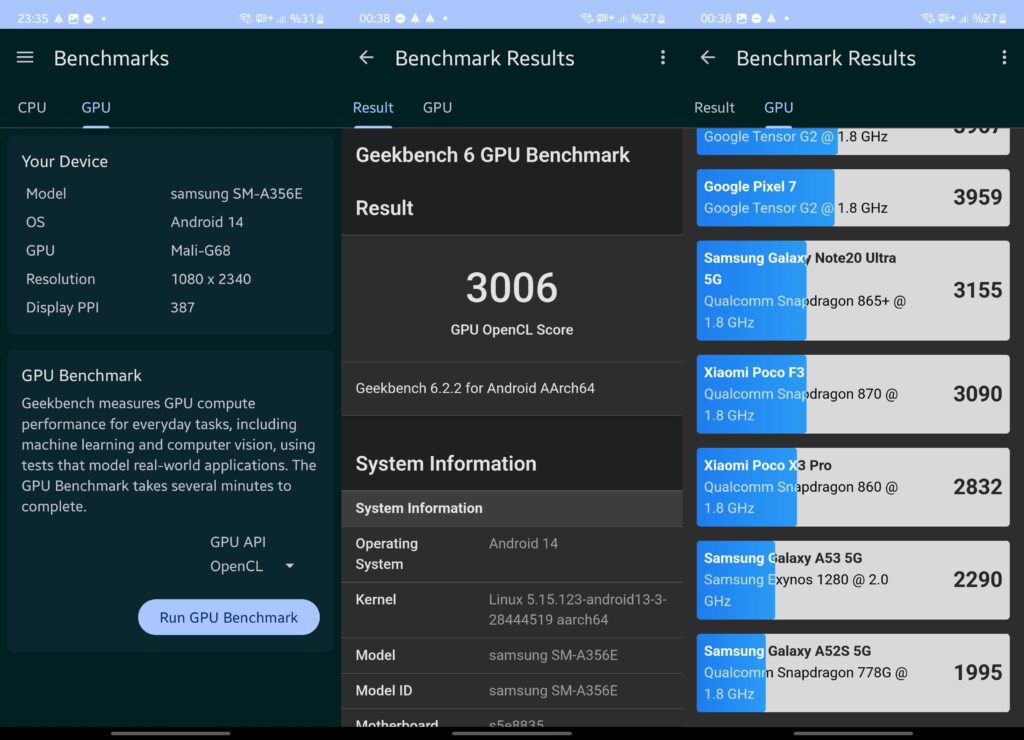Tap the Samsung Galaxy A53 5G entry
Viewport: 1024px width, 740px height.
click(852, 579)
